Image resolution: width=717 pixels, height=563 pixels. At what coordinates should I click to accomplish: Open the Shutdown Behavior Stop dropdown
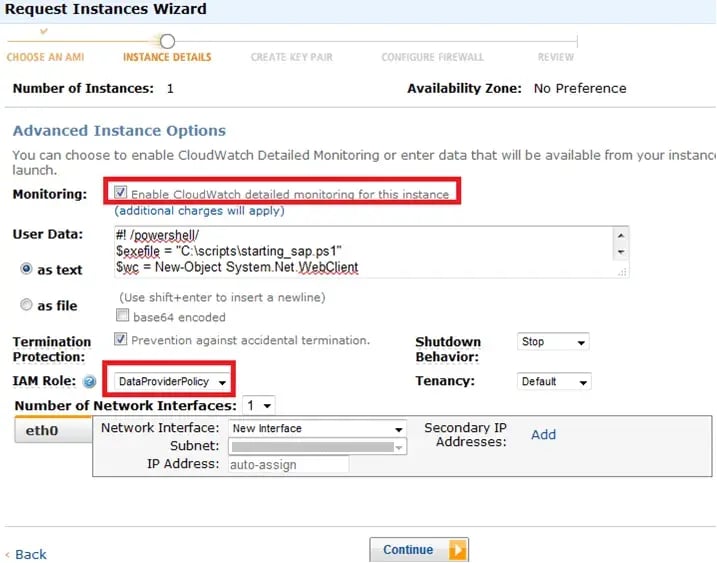click(553, 342)
